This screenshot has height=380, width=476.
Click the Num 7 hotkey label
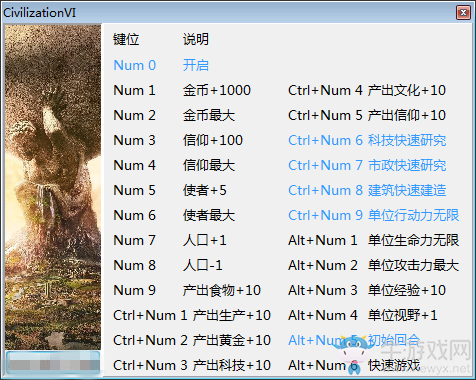point(134,240)
